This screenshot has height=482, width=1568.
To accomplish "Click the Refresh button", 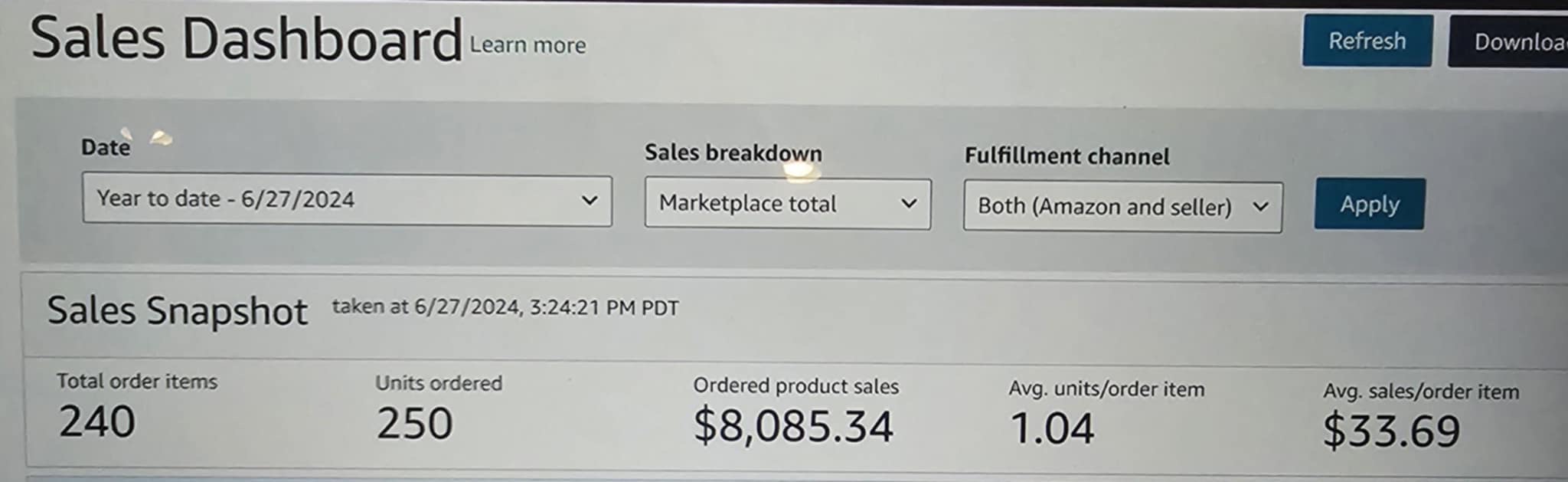I will click(x=1366, y=41).
